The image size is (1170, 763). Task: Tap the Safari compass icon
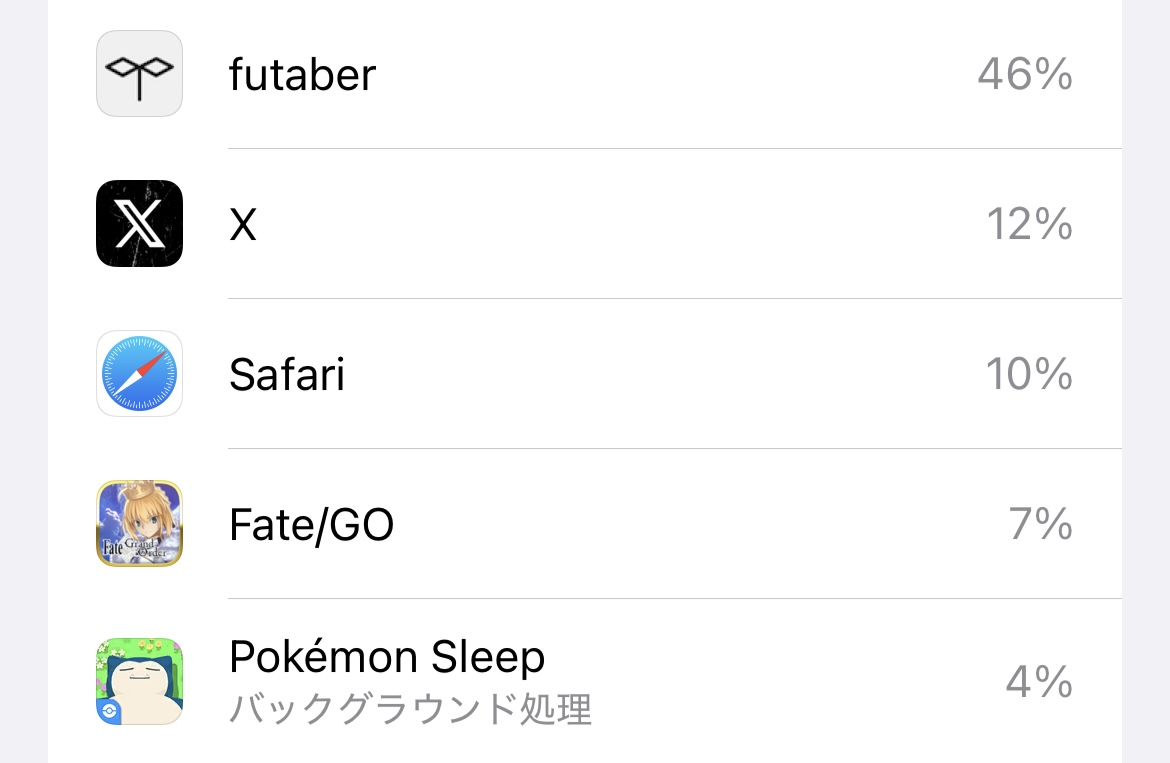pyautogui.click(x=140, y=374)
